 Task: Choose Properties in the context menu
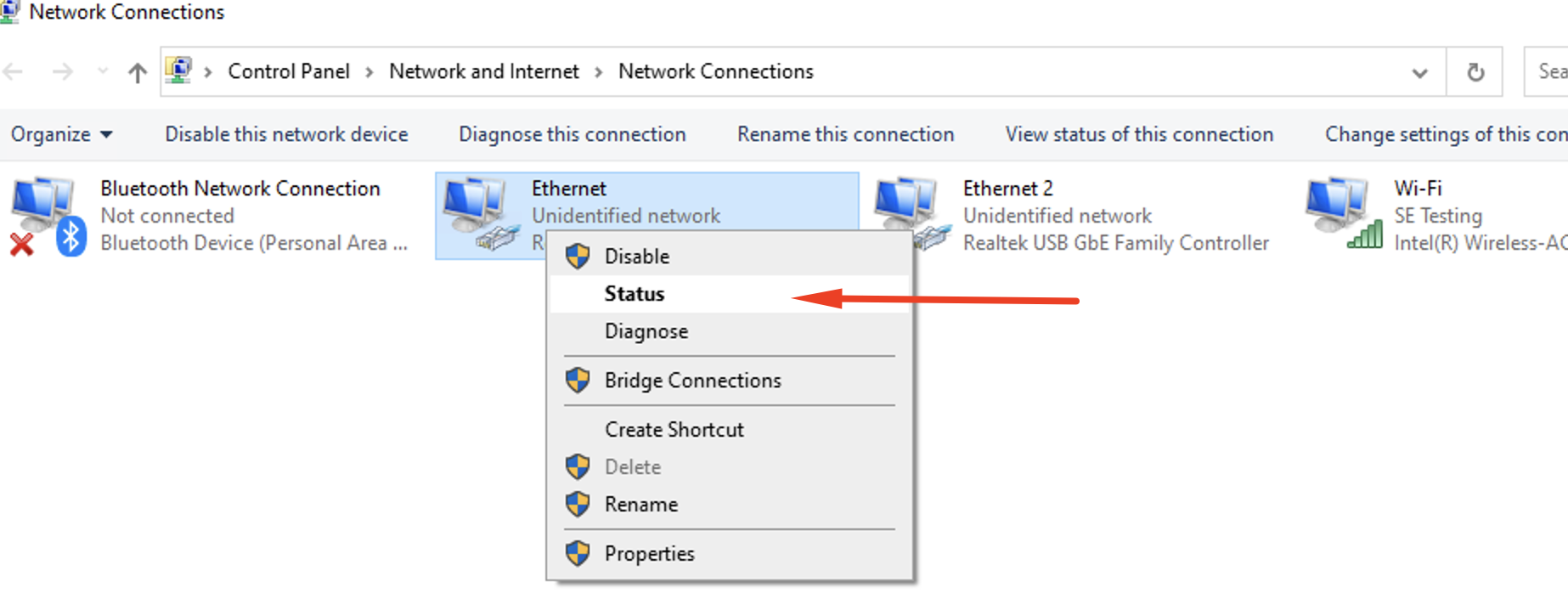(x=649, y=554)
